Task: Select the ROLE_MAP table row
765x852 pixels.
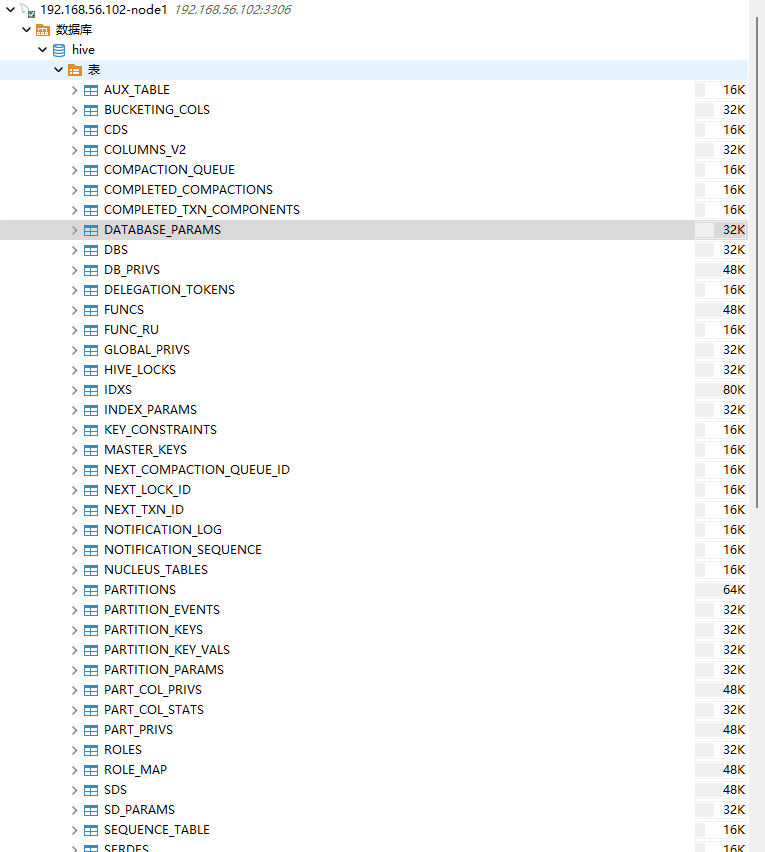Action: [374, 770]
